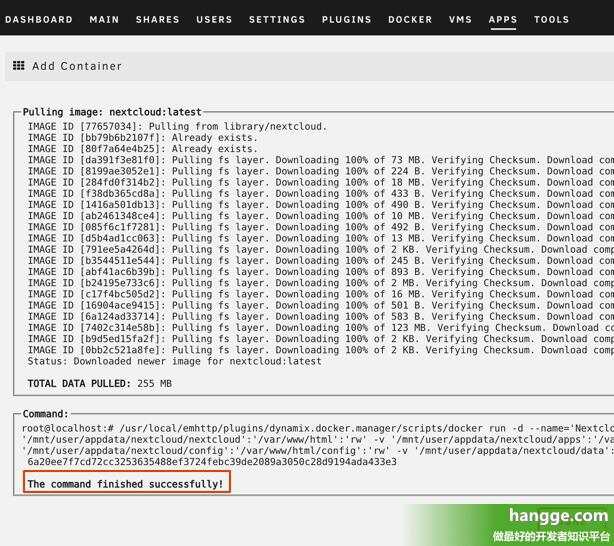Click the /var/www/html/config mapping line
The height and width of the screenshot is (546, 614).
coord(318,450)
